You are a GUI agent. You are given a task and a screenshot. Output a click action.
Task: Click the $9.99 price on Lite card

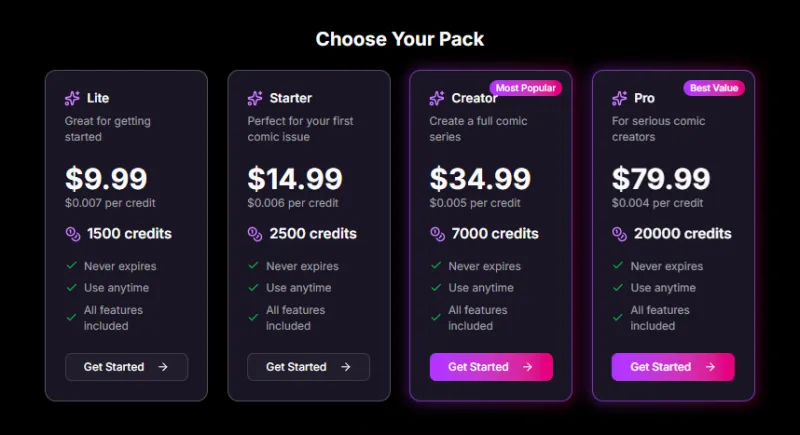pyautogui.click(x=106, y=179)
